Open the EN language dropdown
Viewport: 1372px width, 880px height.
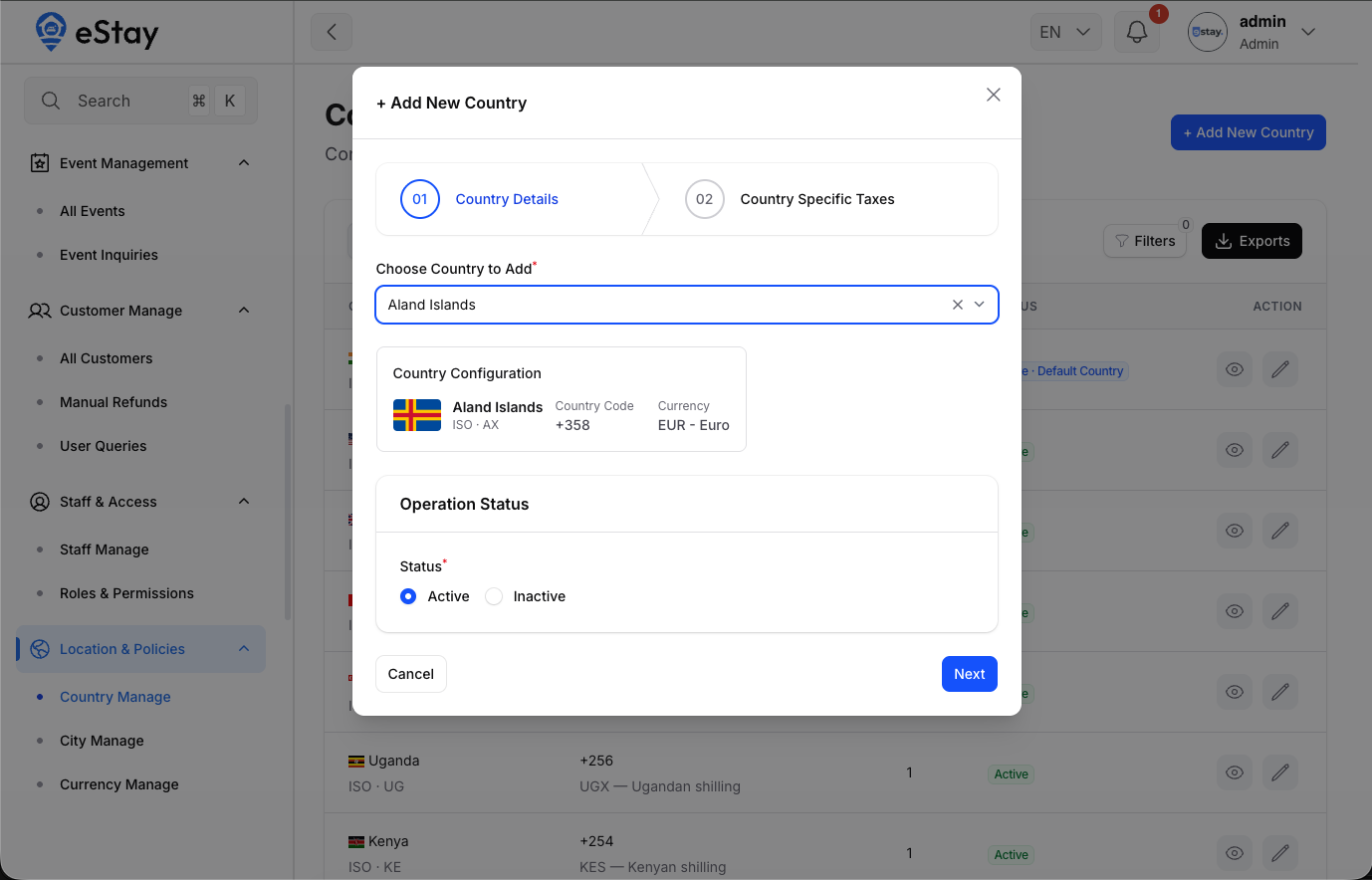click(1066, 32)
